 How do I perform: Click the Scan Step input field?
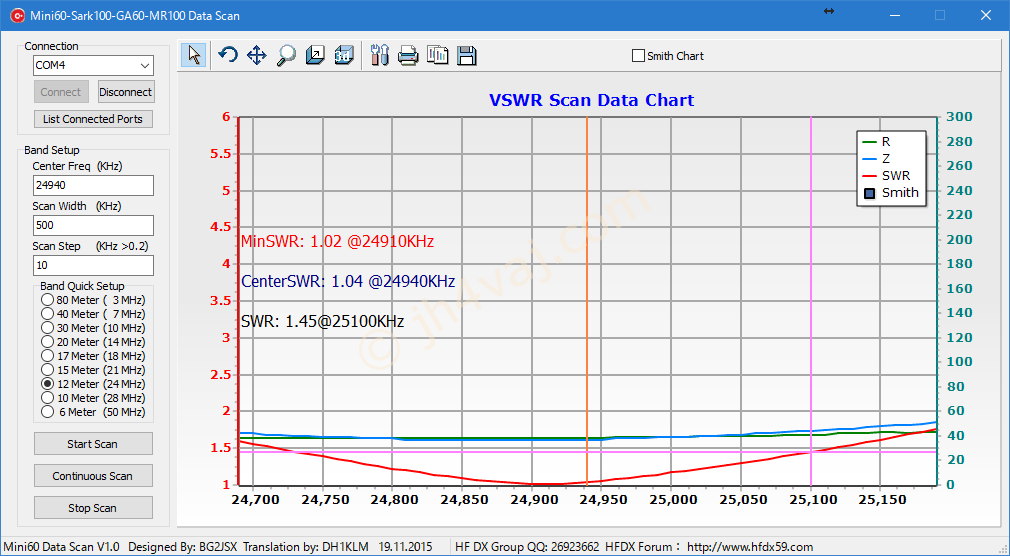pyautogui.click(x=93, y=265)
